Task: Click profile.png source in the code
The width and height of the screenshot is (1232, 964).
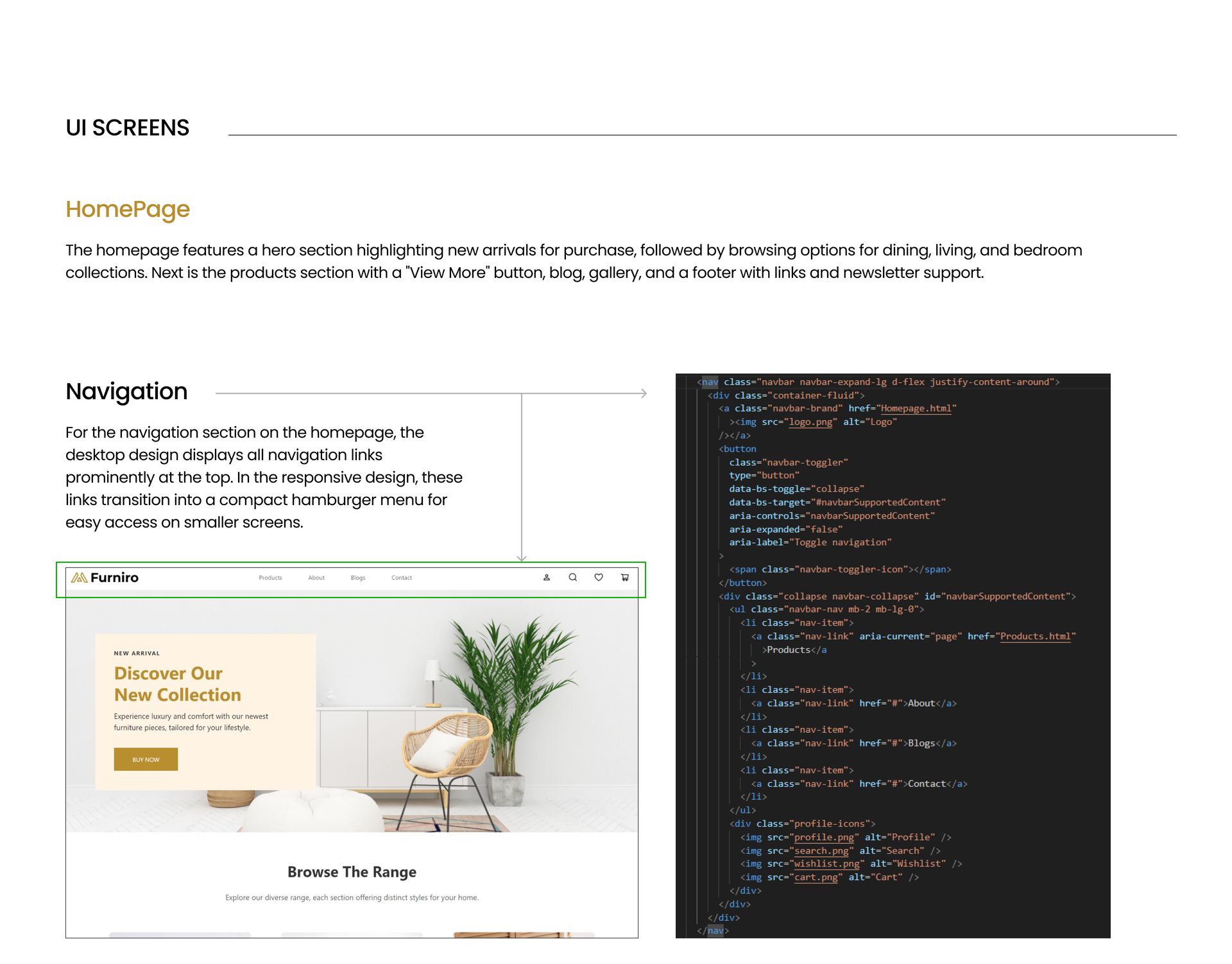Action: 825,837
